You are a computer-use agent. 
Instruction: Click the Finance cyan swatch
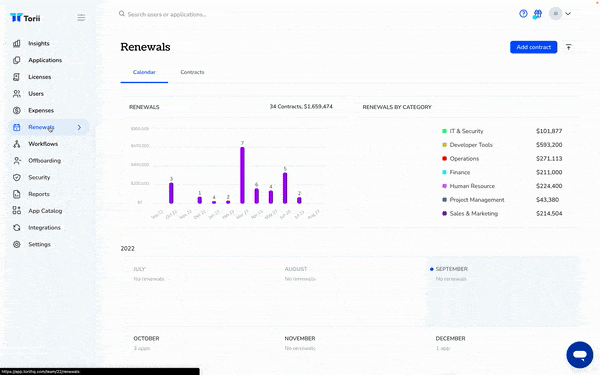444,172
